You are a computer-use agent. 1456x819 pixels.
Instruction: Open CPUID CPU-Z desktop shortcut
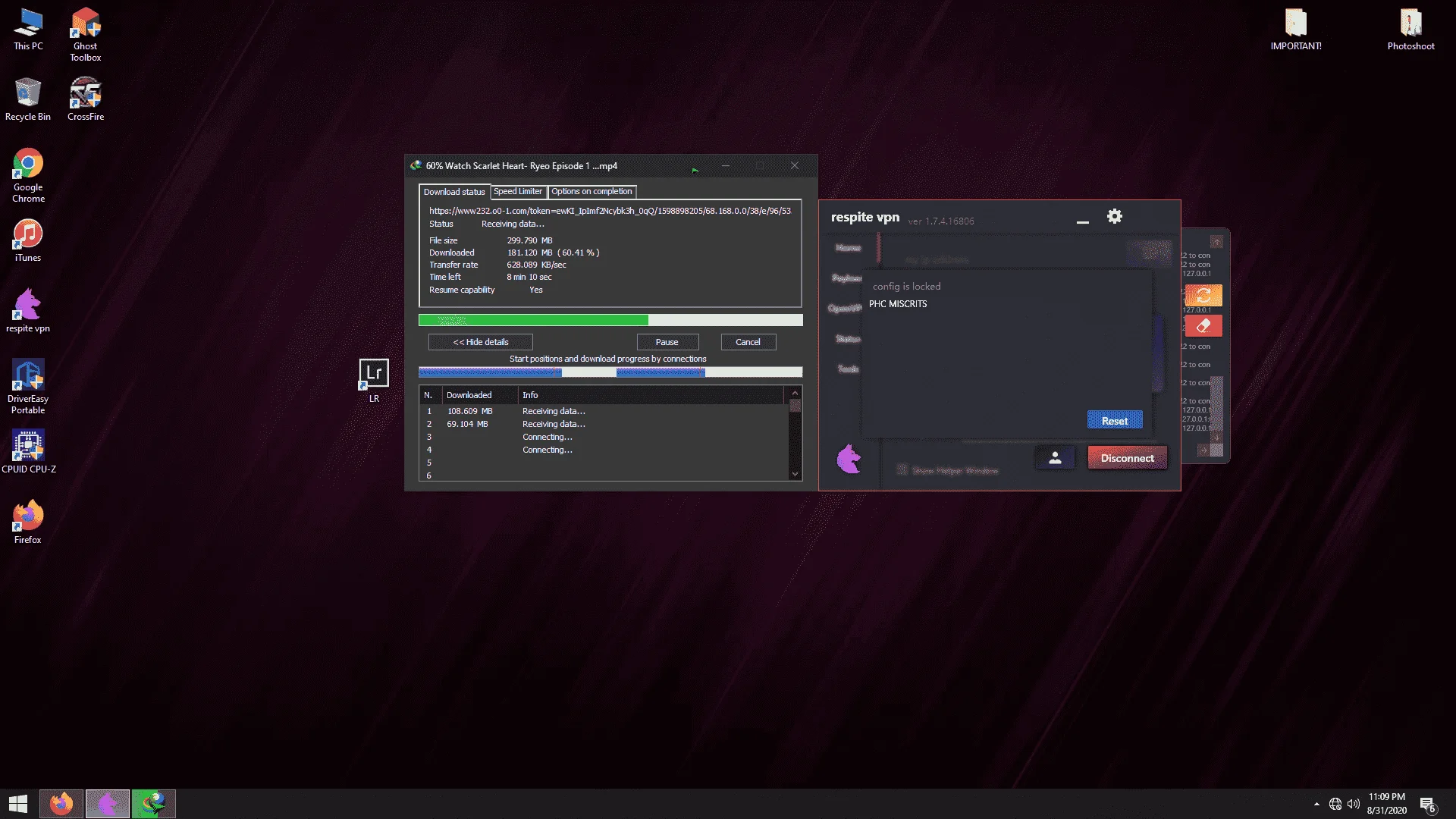coord(28,452)
